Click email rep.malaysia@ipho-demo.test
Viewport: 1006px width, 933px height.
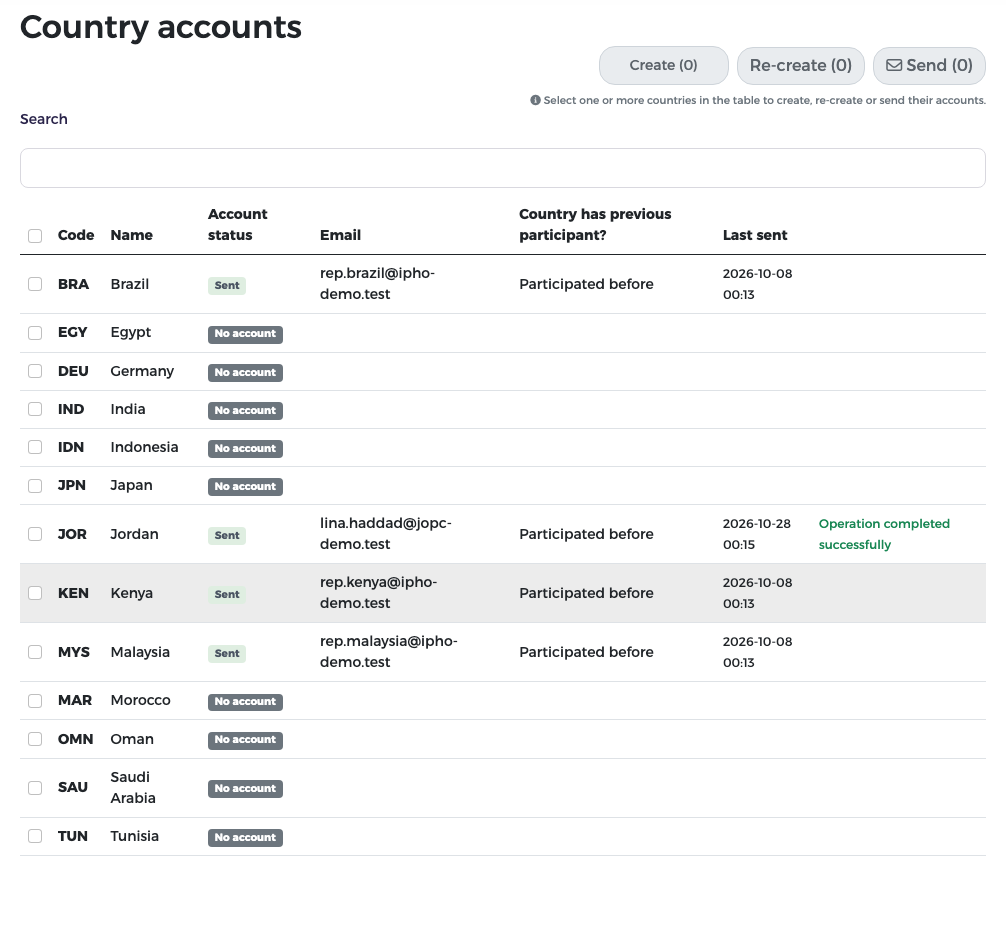(389, 652)
